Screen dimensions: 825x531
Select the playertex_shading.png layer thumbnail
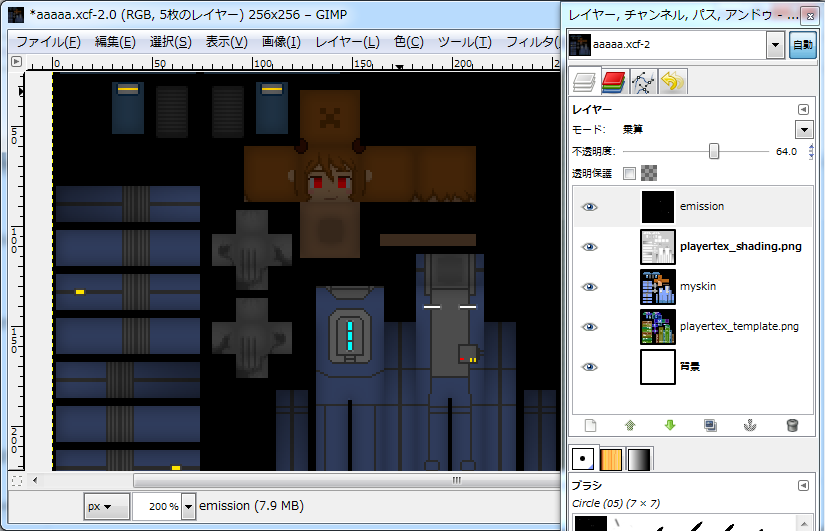(x=658, y=247)
